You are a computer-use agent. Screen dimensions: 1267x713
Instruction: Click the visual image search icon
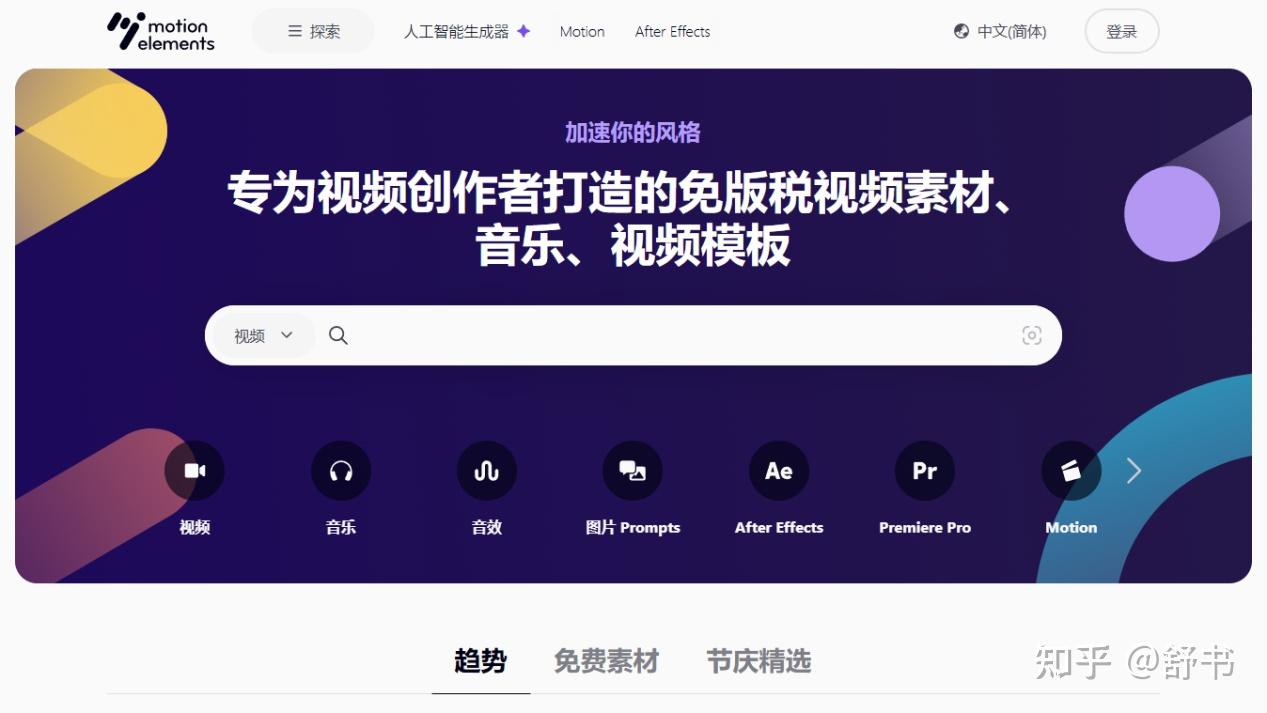pyautogui.click(x=1032, y=336)
